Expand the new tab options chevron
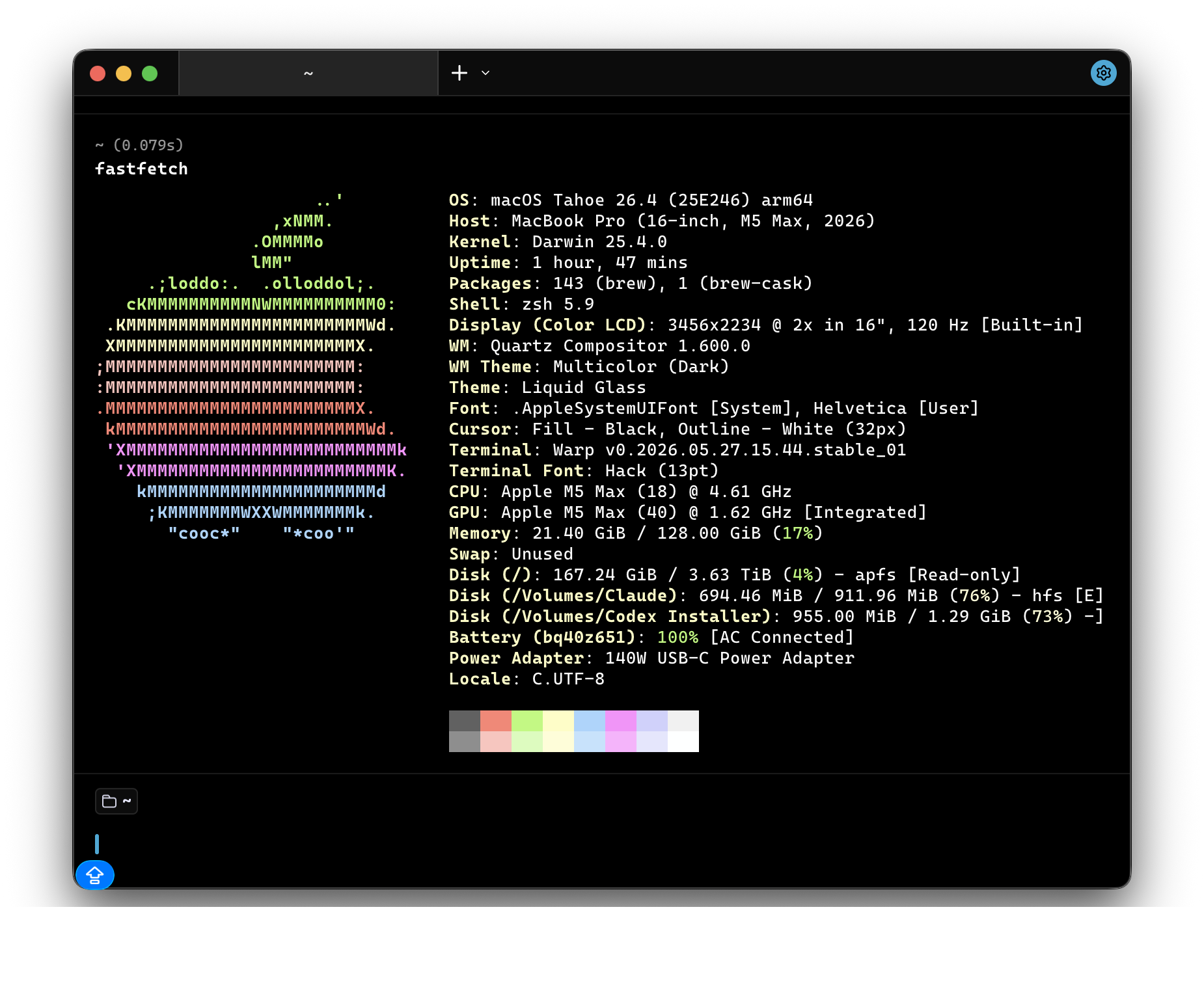This screenshot has height=985, width=1204. [486, 73]
